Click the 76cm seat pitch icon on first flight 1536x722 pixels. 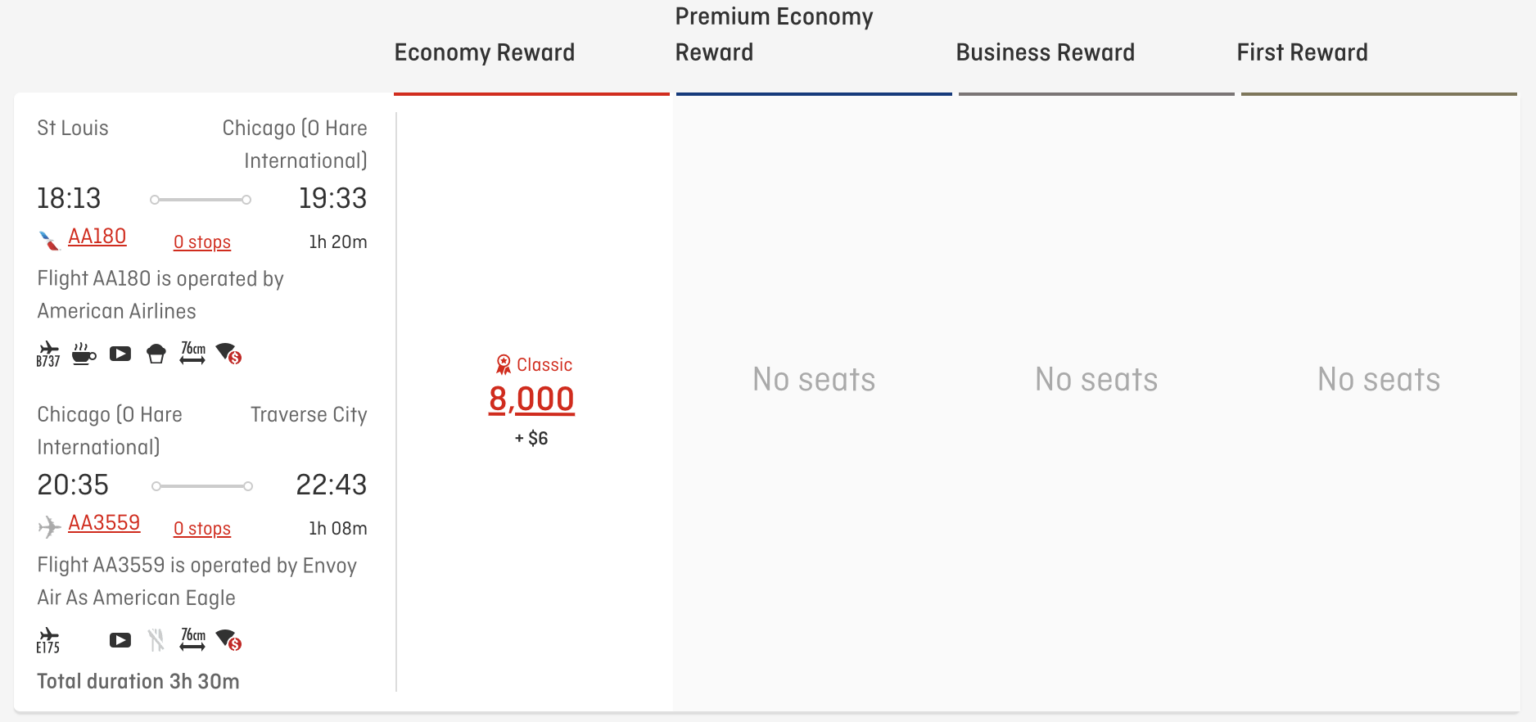tap(192, 353)
